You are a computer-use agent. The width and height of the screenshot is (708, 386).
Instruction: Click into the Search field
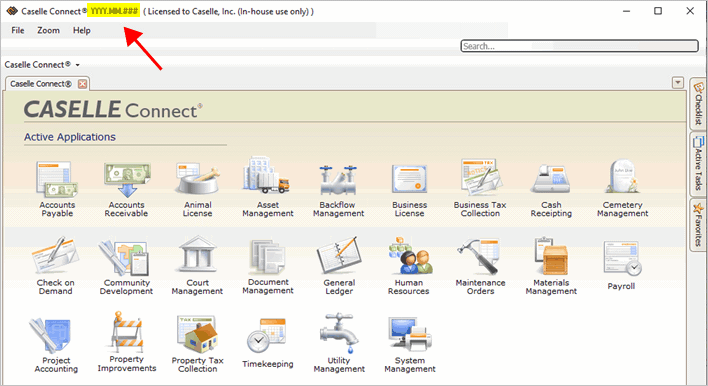[x=579, y=46]
